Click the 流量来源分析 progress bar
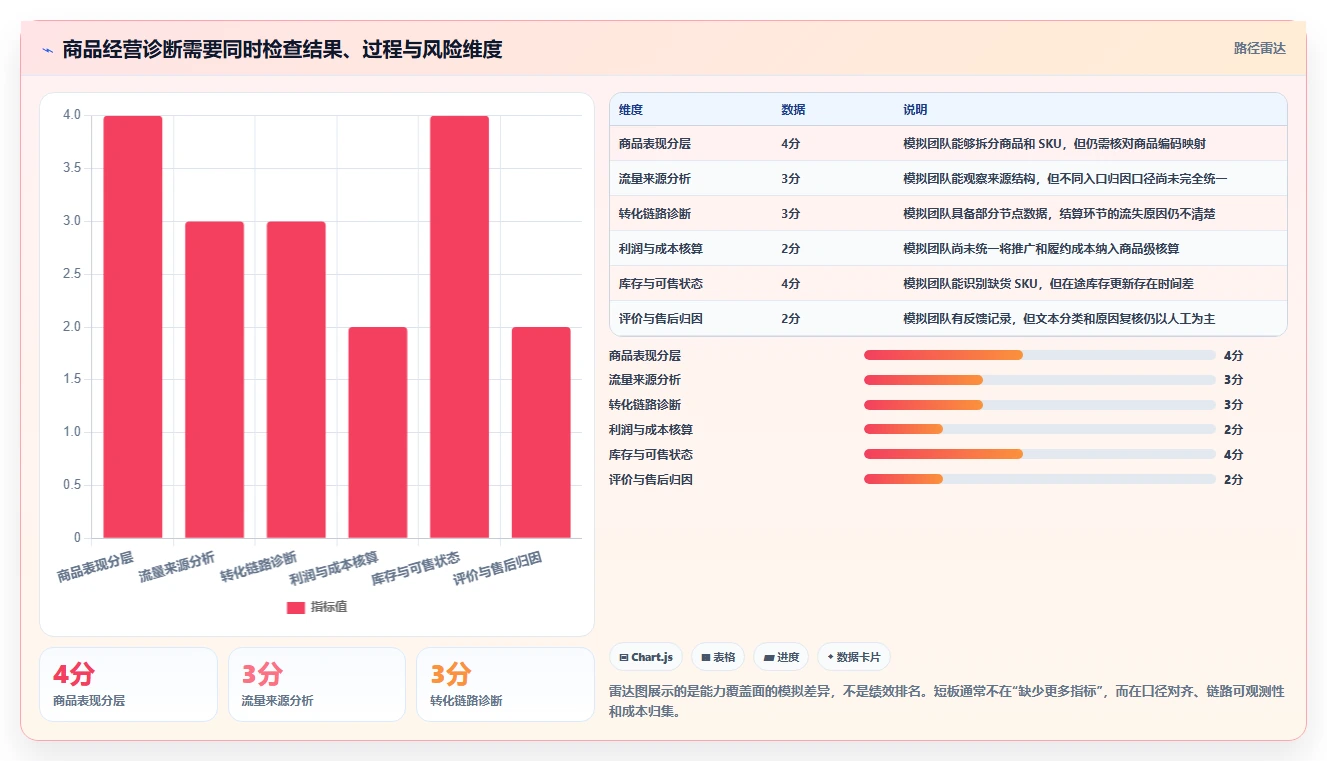Screen dimensions: 1327x761 1040,380
